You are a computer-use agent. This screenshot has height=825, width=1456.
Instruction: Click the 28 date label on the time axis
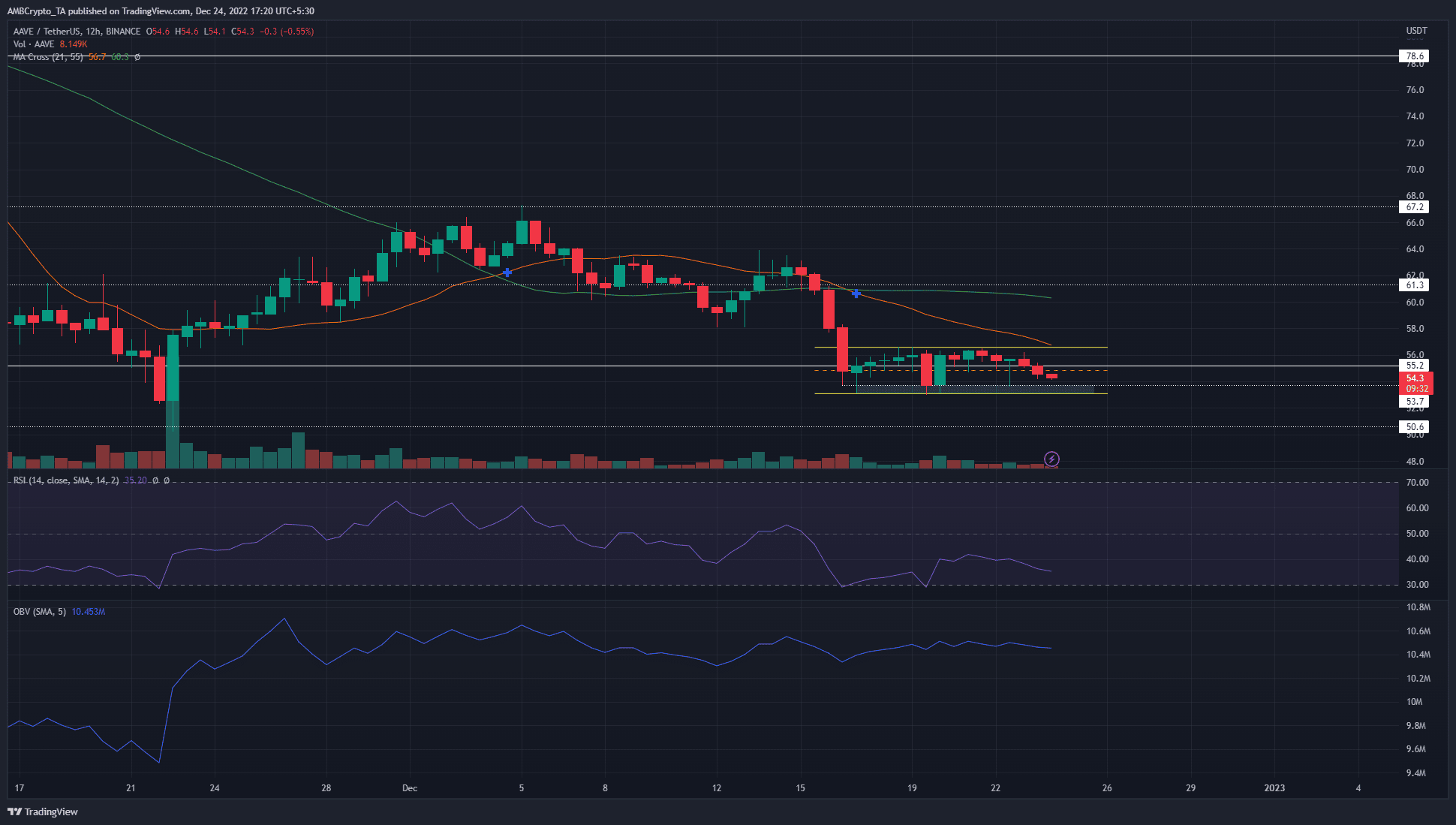[326, 788]
